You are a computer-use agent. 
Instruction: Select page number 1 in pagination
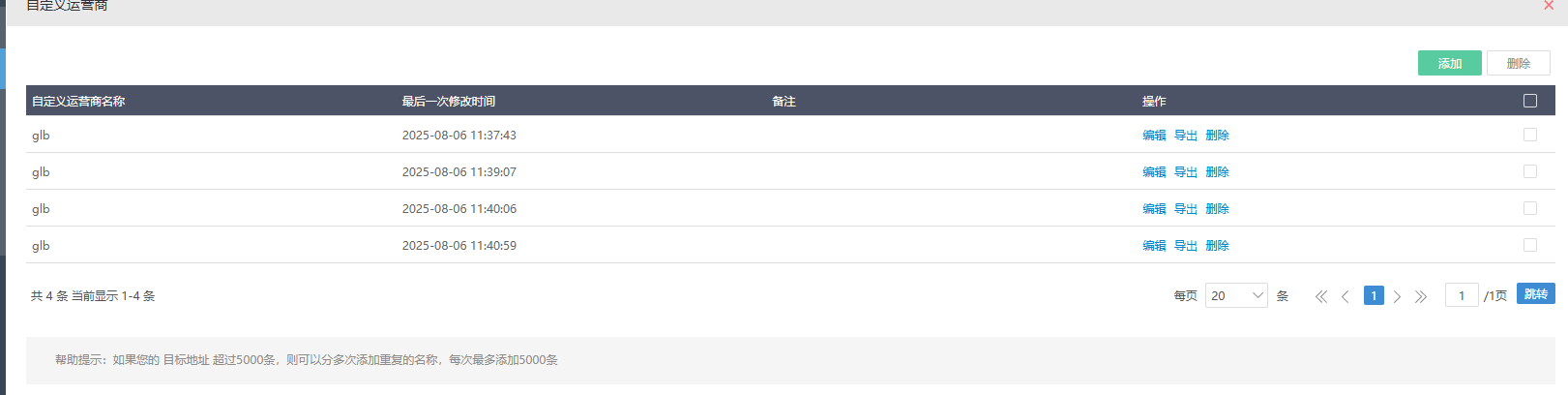pos(1374,295)
